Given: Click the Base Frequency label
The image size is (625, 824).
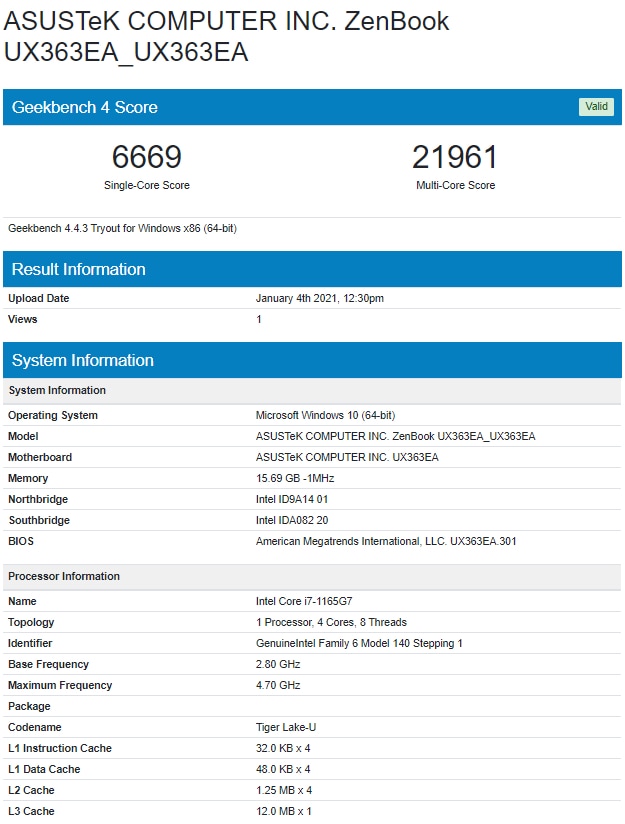Looking at the screenshot, I should [x=48, y=664].
